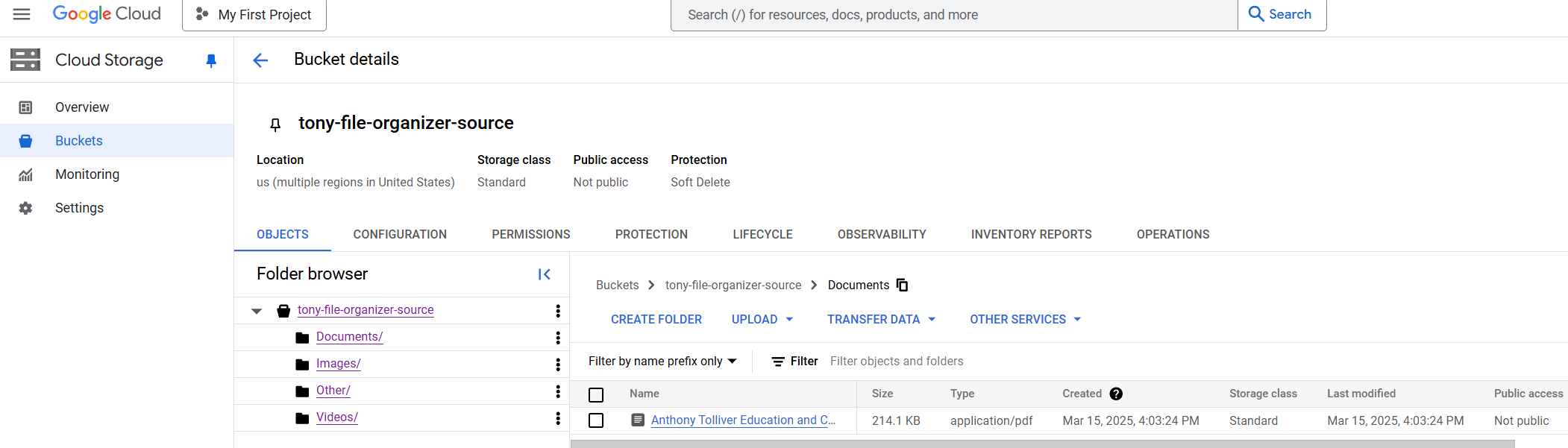The image size is (1568, 448).
Task: Click the Filter lines icon
Action: pyautogui.click(x=778, y=362)
